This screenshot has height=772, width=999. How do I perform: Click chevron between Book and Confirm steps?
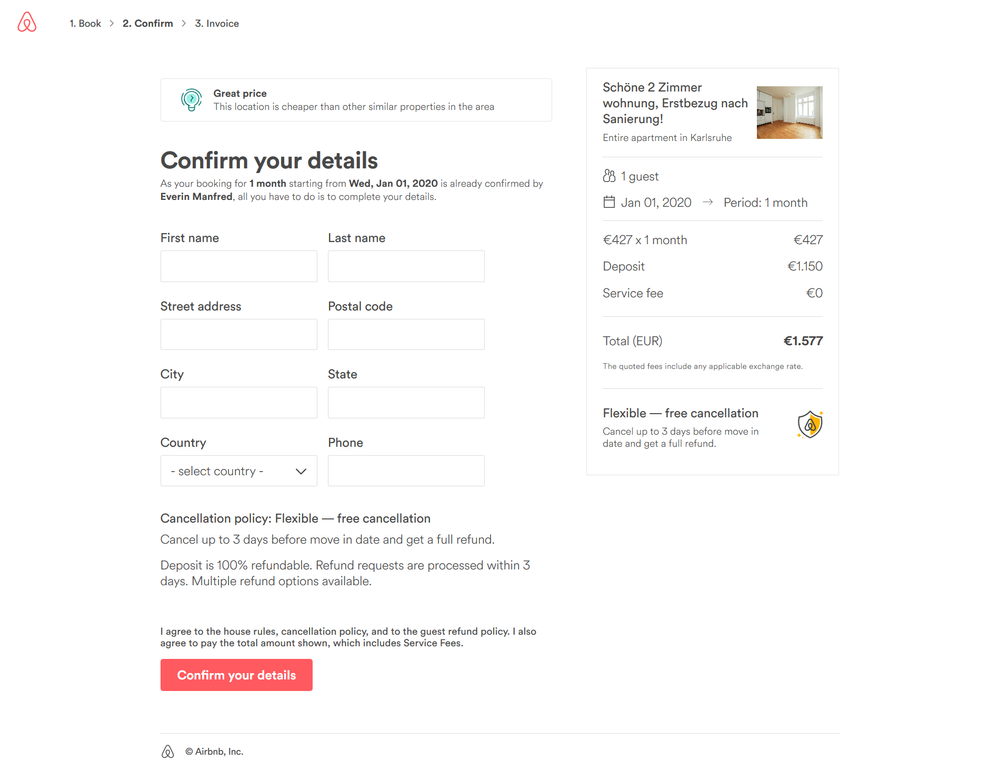[x=112, y=23]
